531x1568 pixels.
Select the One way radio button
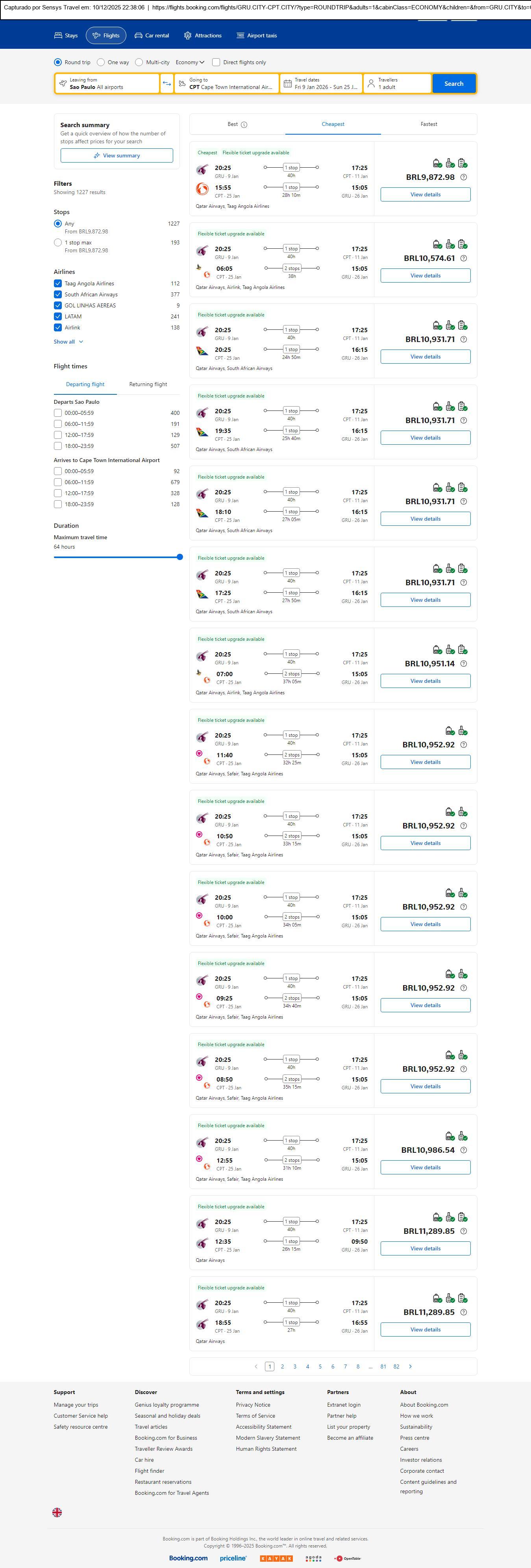pos(101,62)
